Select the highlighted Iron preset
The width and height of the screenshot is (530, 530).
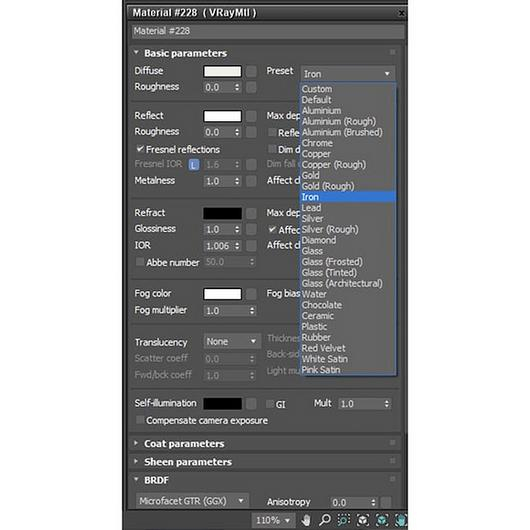pos(348,197)
